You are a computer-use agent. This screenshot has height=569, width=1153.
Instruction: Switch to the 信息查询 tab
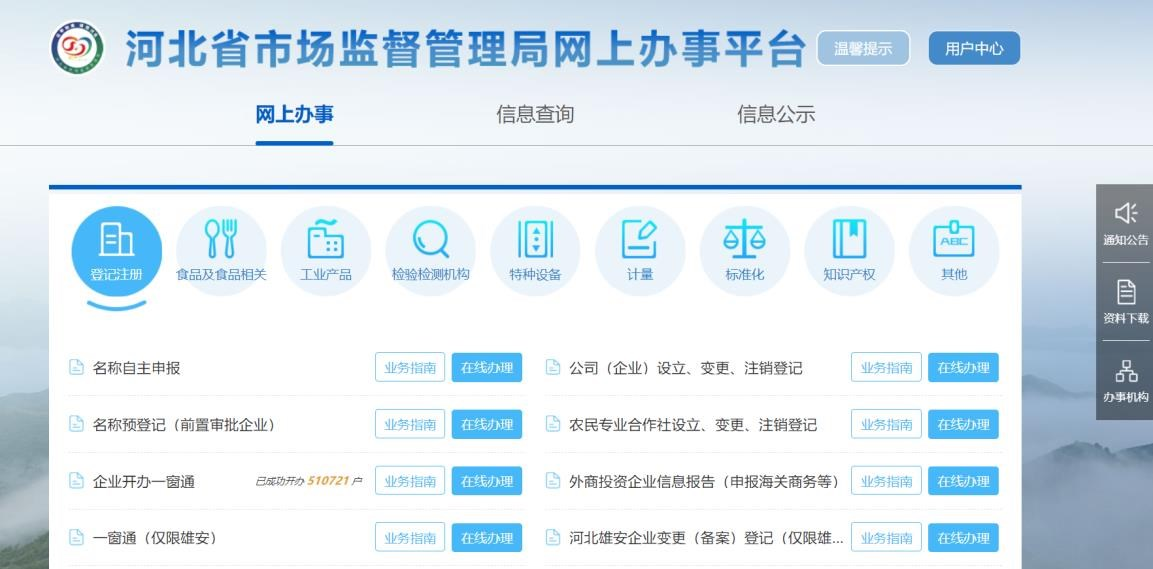click(535, 114)
